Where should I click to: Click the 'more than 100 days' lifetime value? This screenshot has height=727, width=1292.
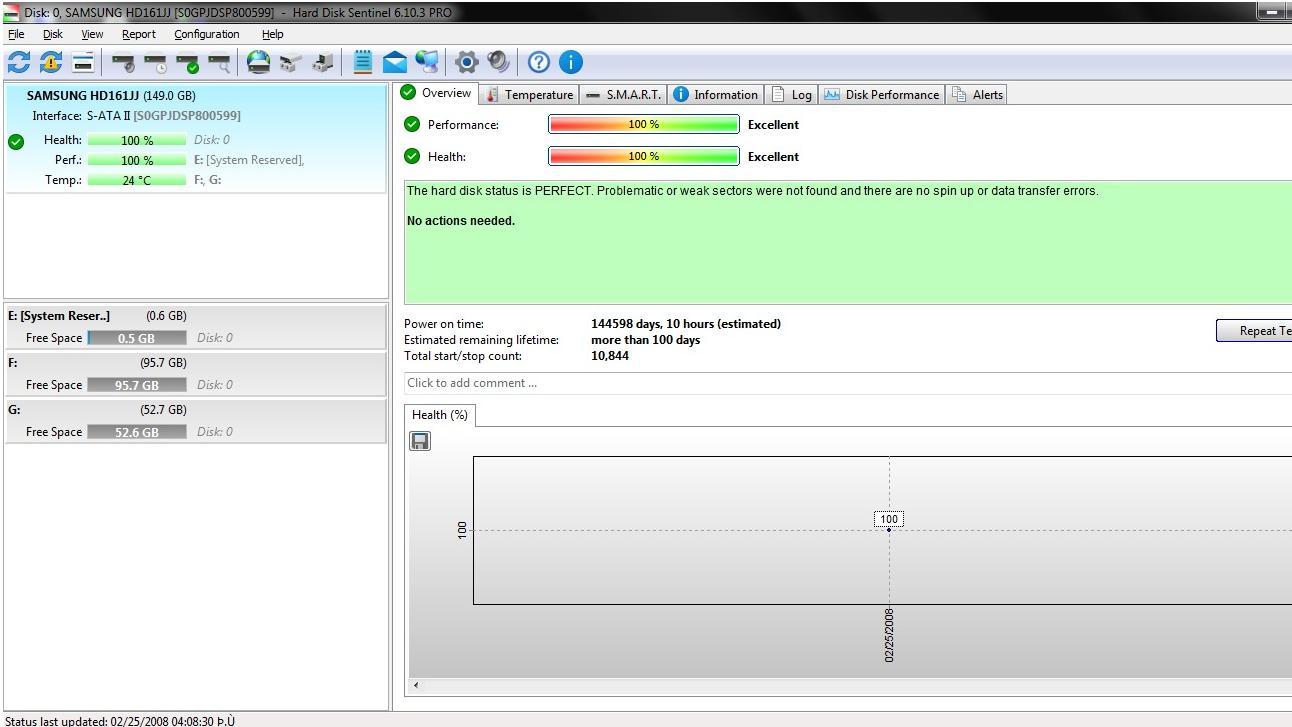tap(646, 340)
